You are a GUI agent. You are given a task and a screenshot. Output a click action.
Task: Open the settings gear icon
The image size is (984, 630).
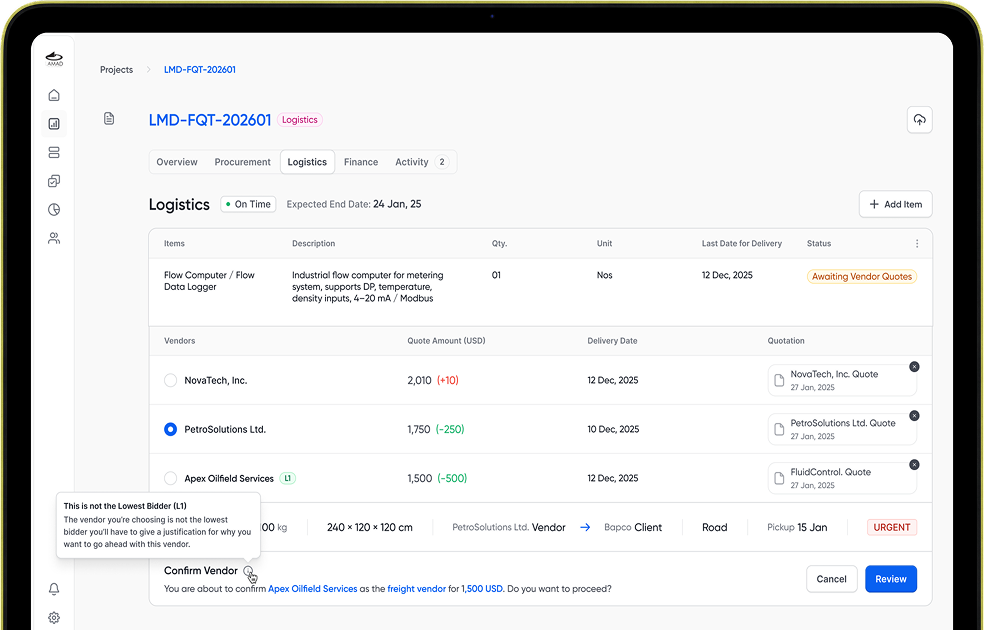click(x=54, y=617)
